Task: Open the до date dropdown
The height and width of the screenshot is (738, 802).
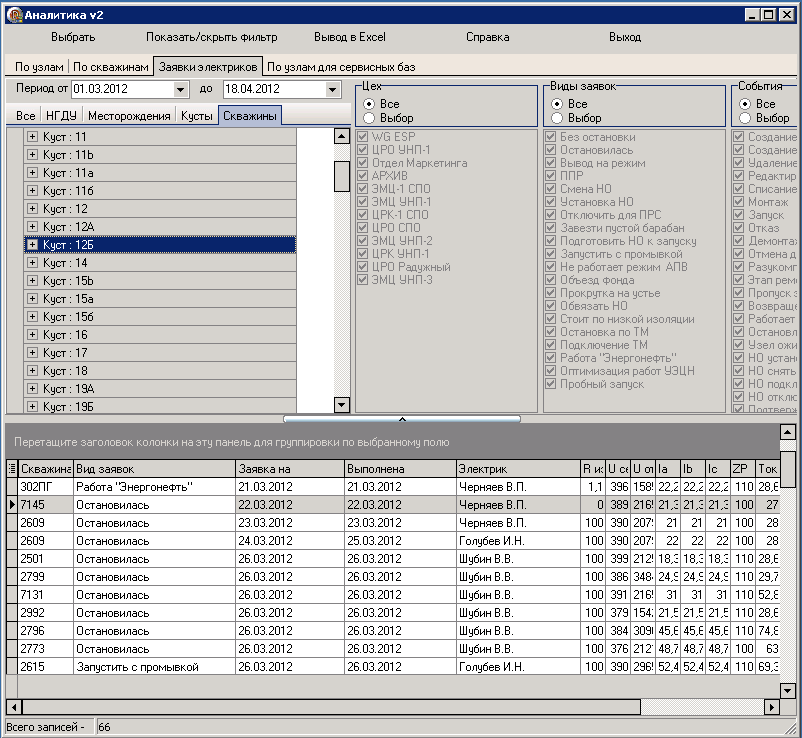Action: 332,90
